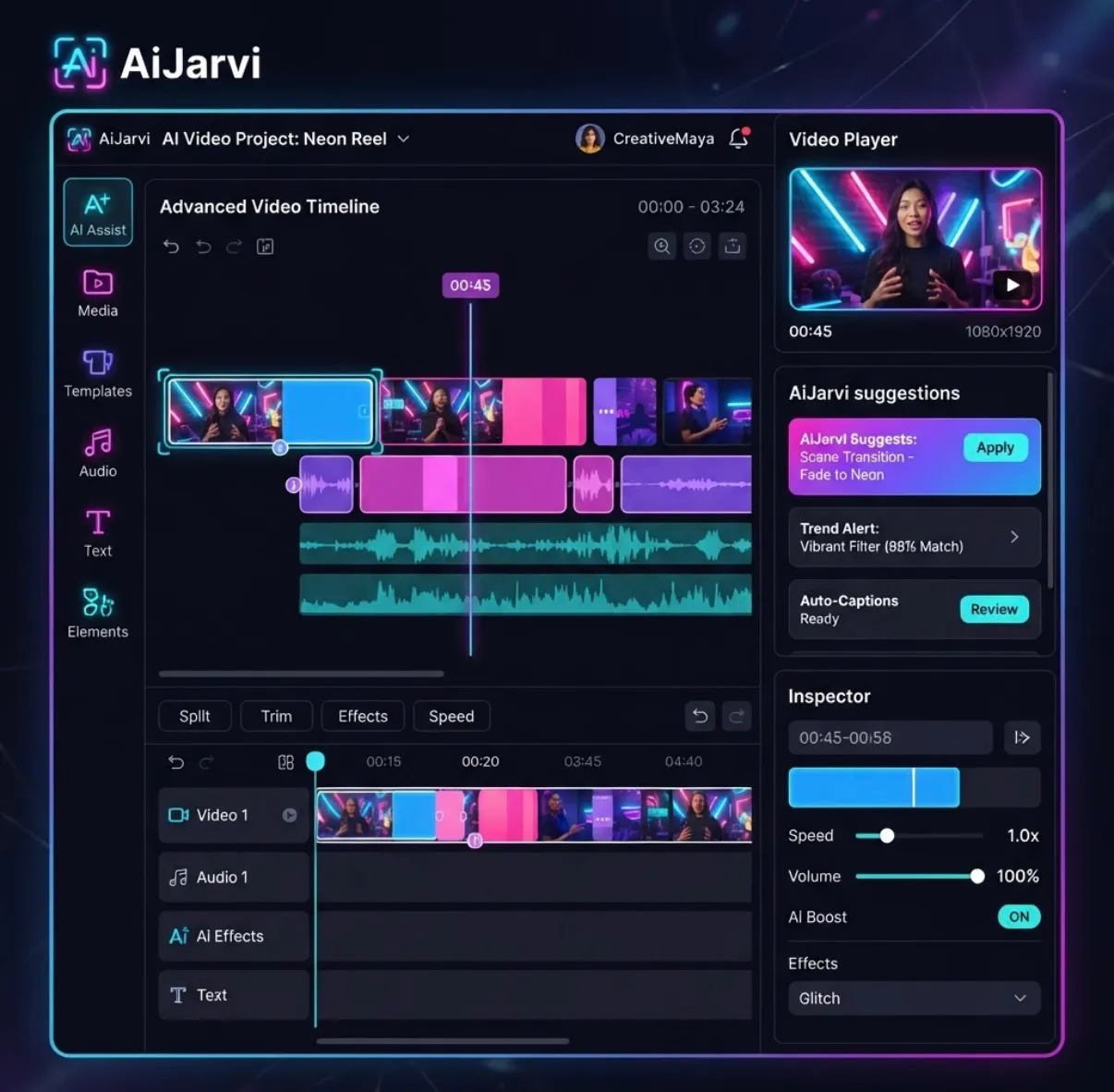Select the Split tool

pyautogui.click(x=195, y=716)
